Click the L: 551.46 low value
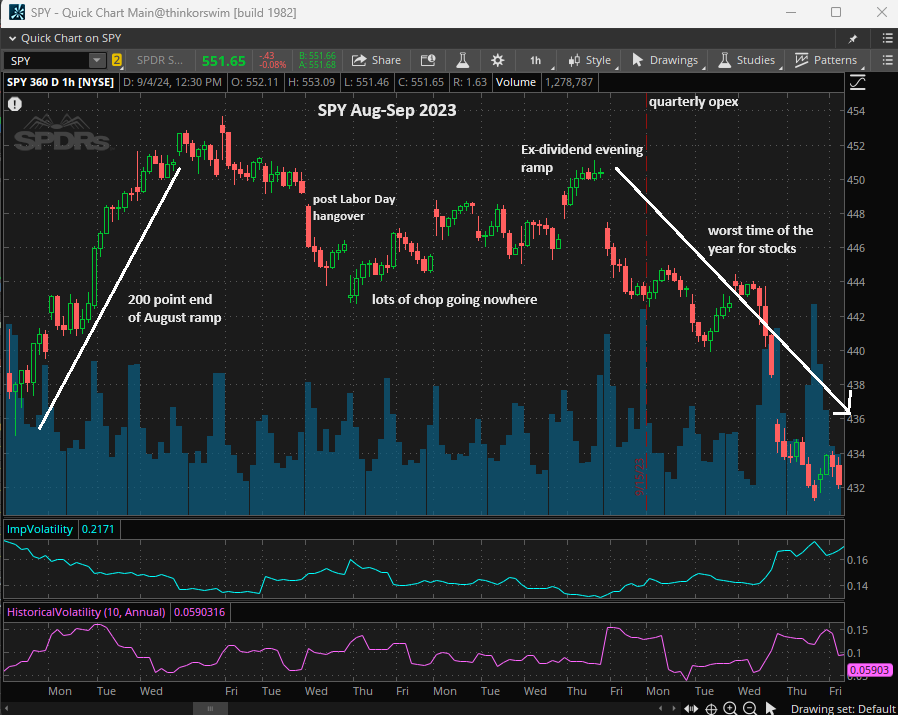 (367, 82)
